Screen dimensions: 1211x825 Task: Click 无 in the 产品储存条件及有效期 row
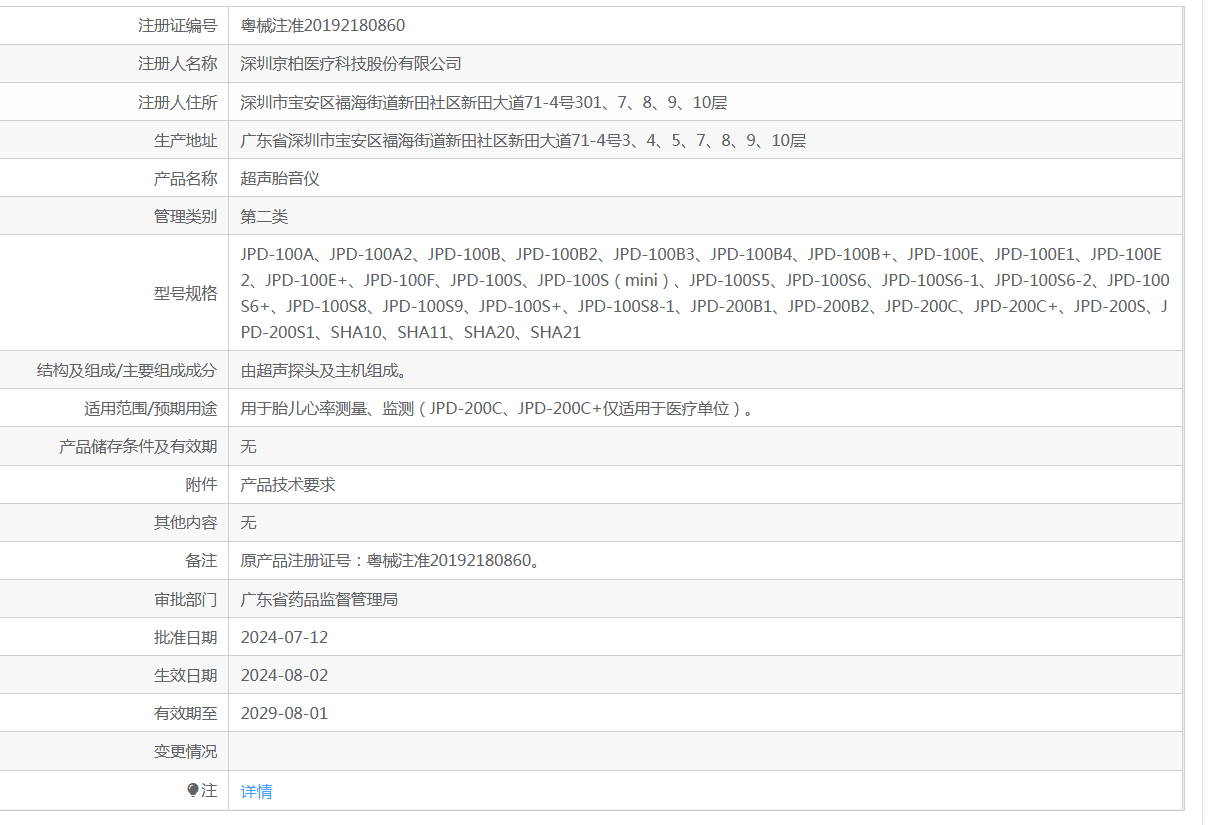coord(249,446)
